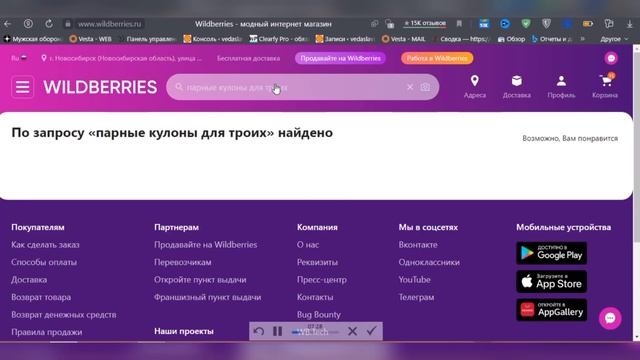Open Возможно, Вам понравится link

pos(570,138)
